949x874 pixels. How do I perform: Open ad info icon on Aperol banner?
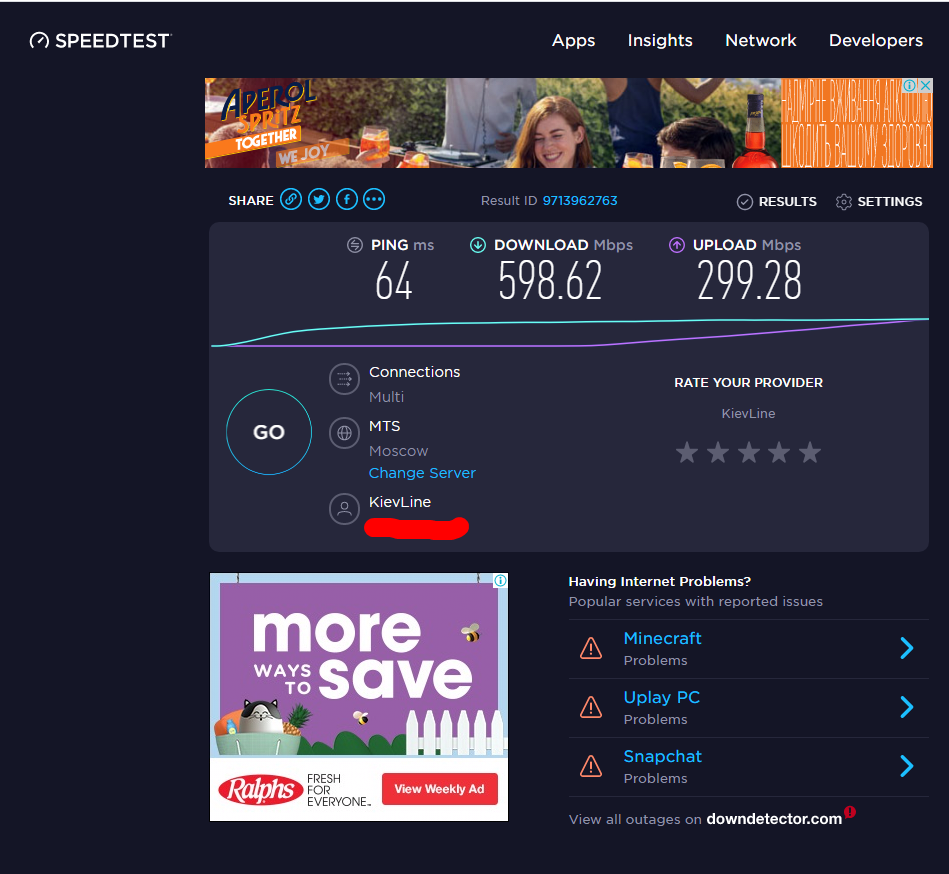909,85
